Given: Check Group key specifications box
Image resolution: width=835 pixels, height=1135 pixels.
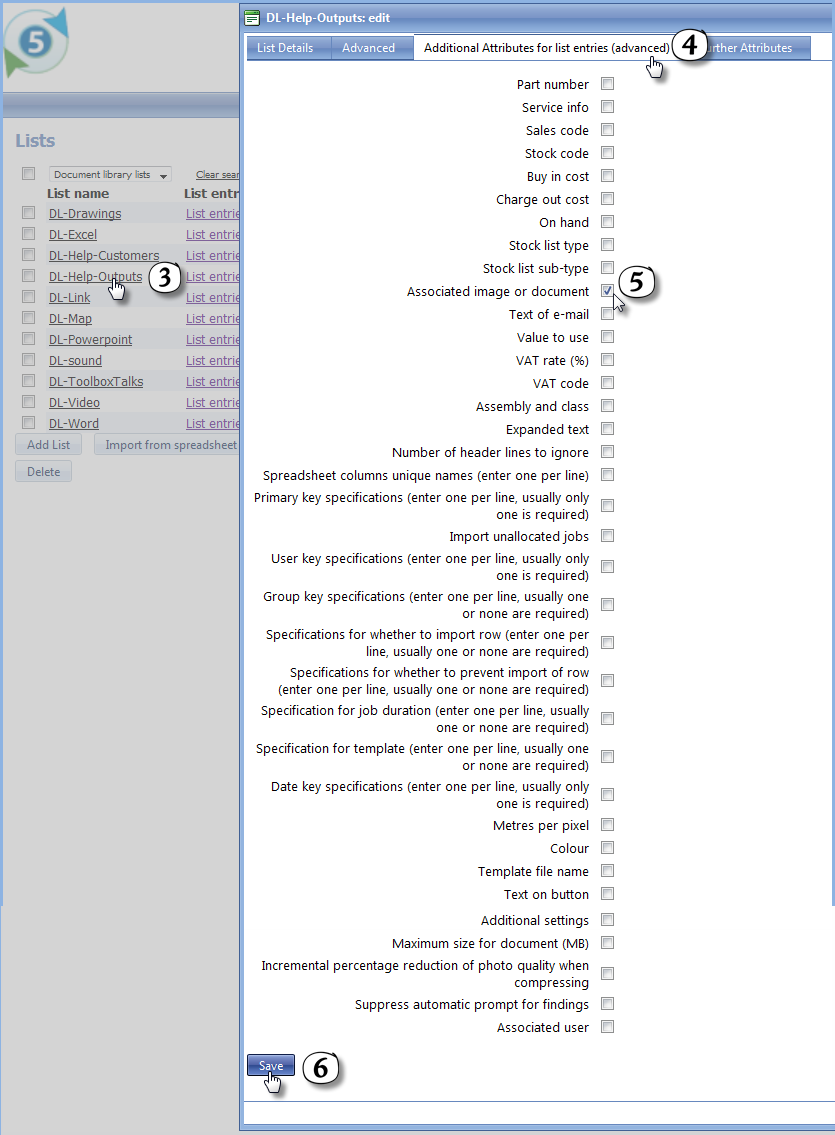Looking at the screenshot, I should click(608, 604).
